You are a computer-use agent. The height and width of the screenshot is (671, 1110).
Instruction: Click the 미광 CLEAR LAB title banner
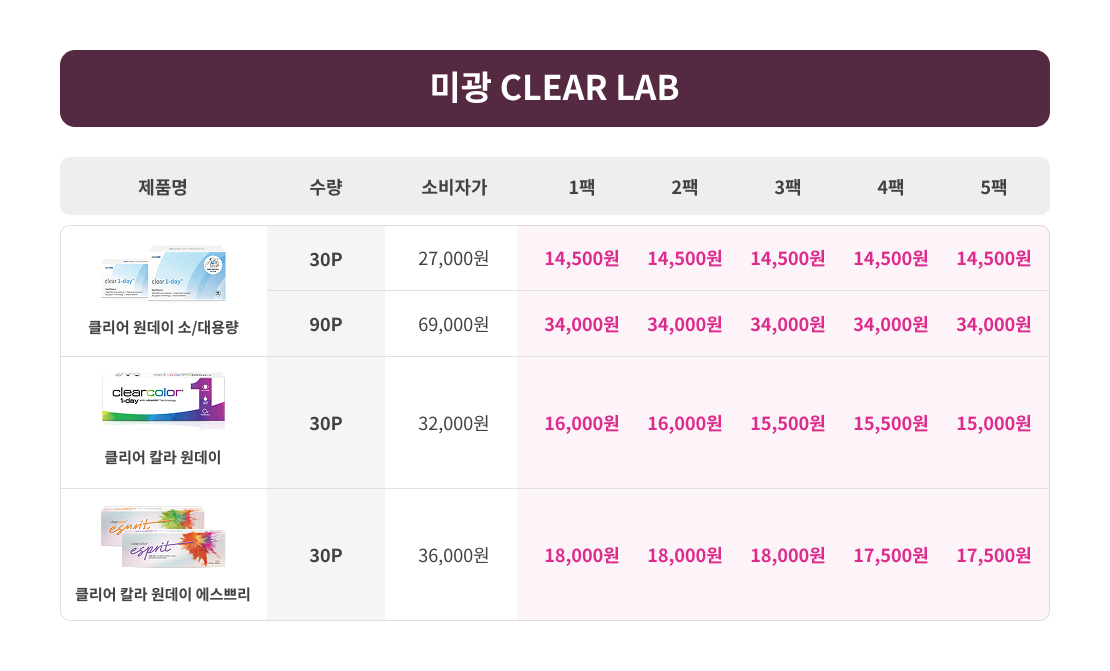(555, 88)
